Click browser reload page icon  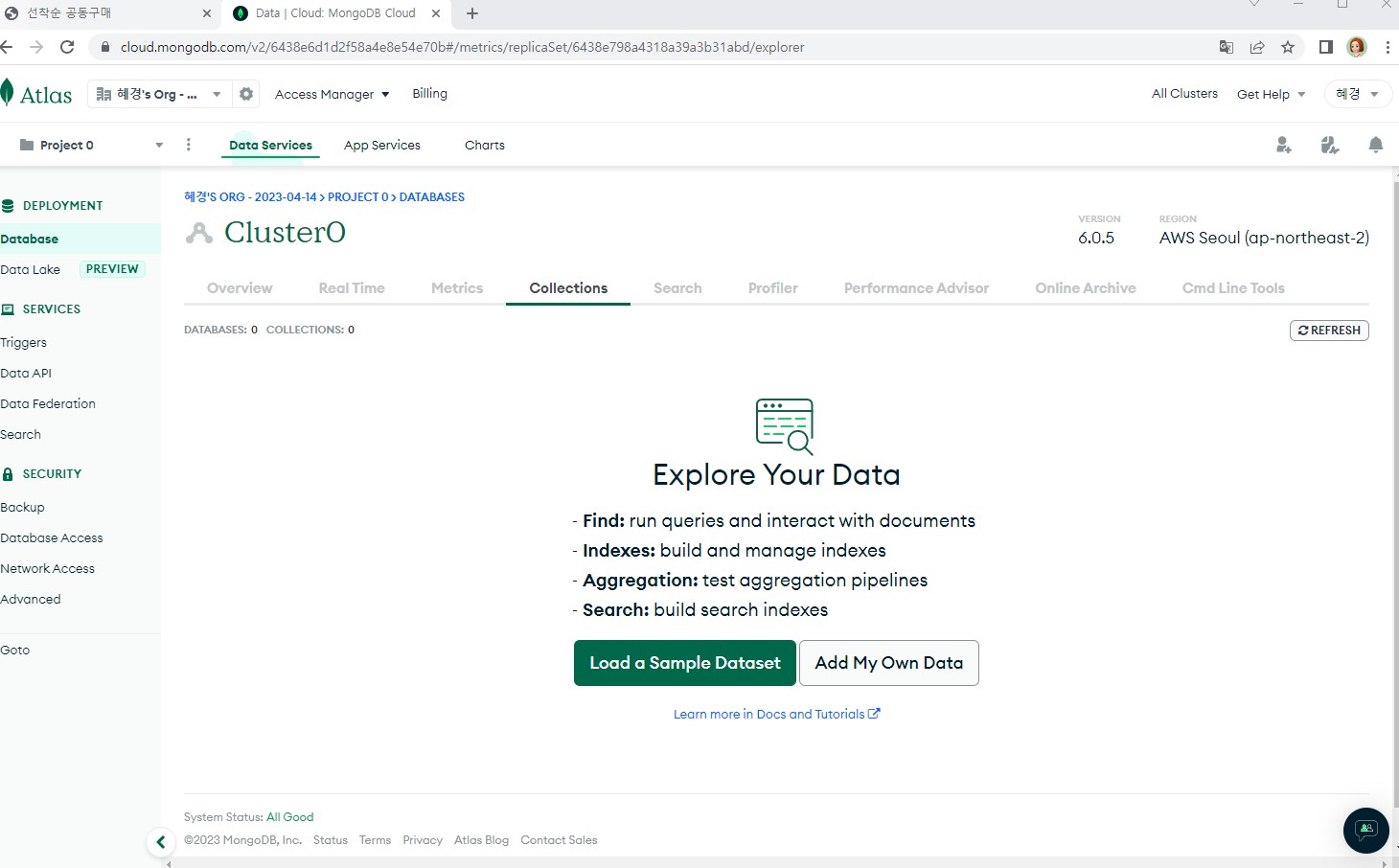(x=67, y=47)
